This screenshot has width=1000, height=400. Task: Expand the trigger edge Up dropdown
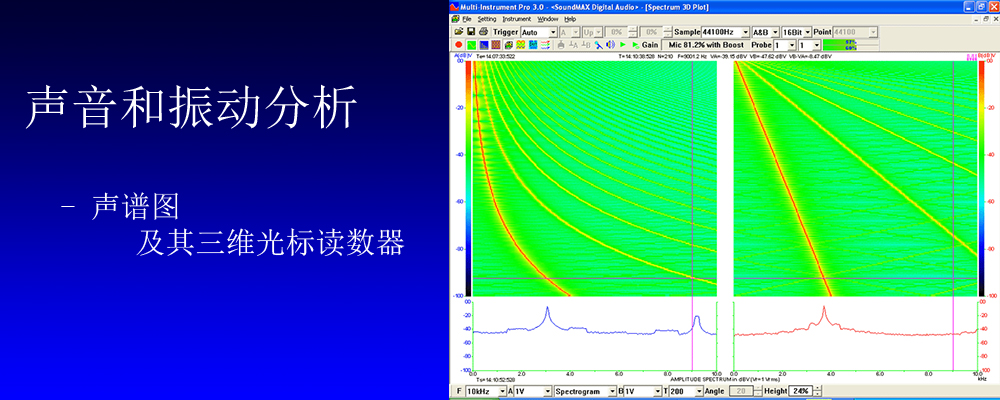click(x=598, y=32)
